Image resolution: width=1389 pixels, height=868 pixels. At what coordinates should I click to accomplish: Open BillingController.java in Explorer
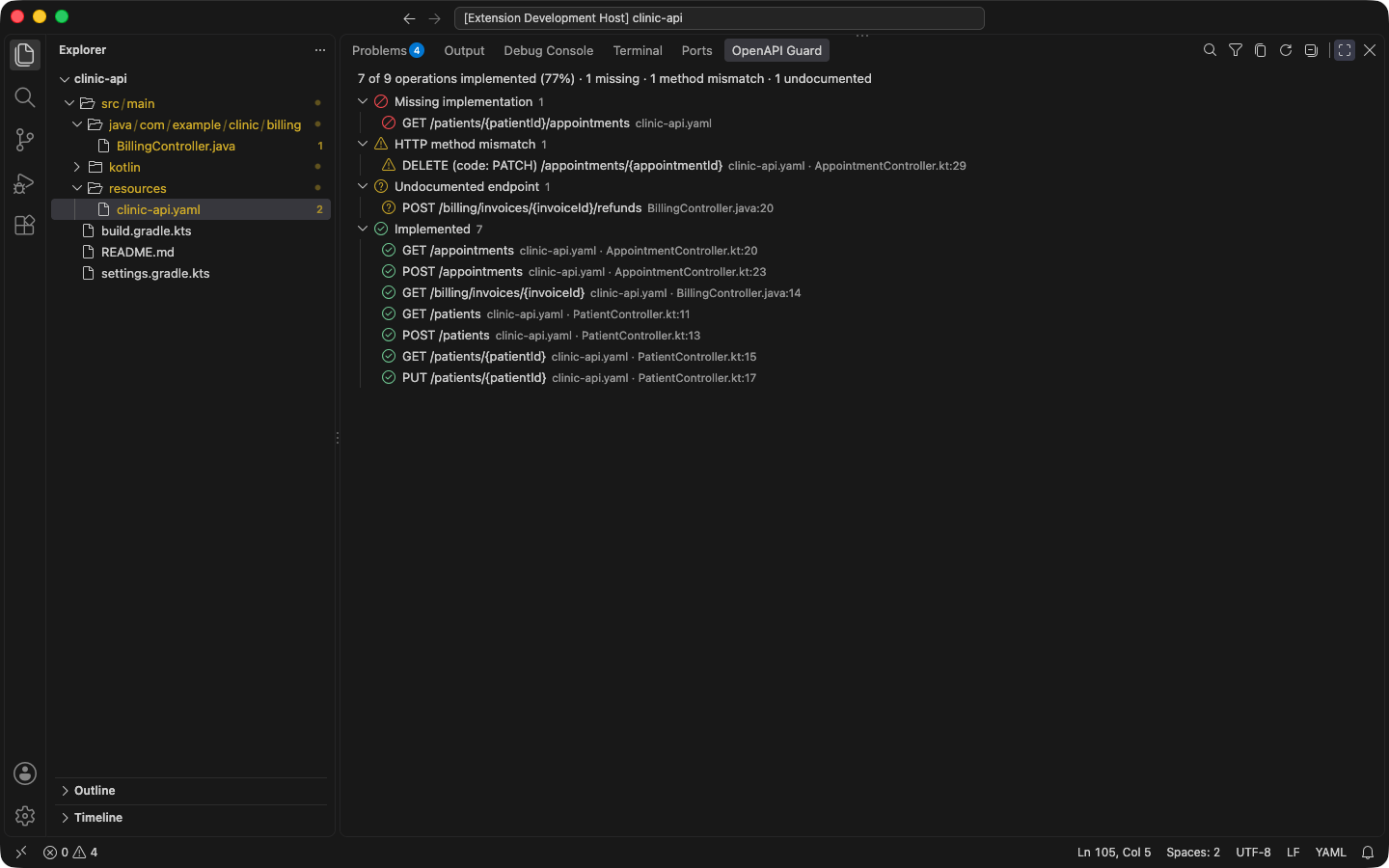coord(191,146)
